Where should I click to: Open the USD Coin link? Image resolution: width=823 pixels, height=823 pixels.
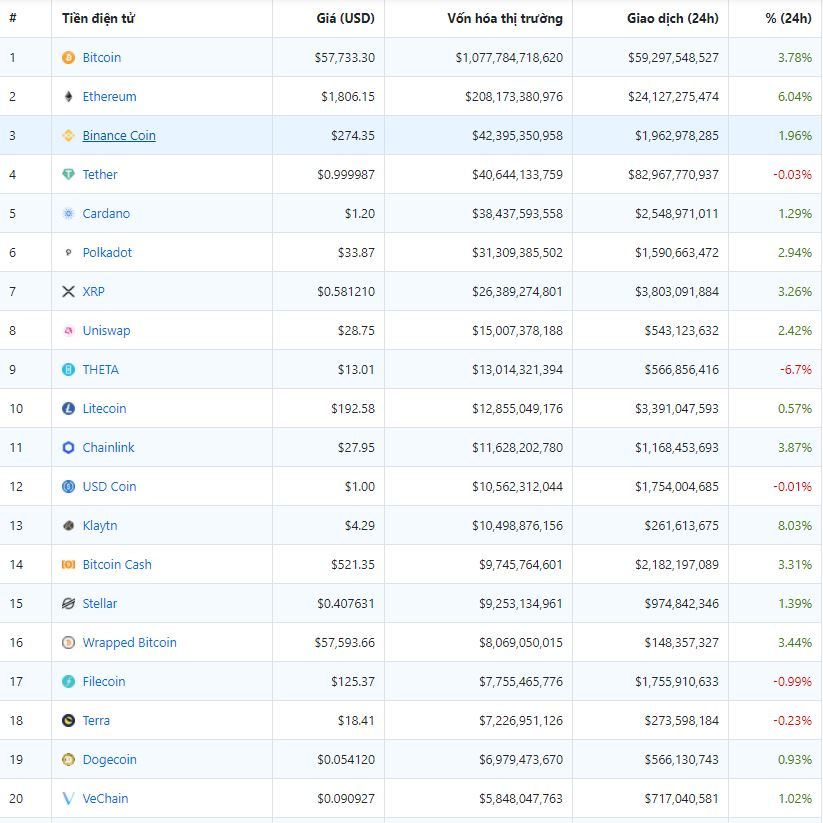pos(109,487)
